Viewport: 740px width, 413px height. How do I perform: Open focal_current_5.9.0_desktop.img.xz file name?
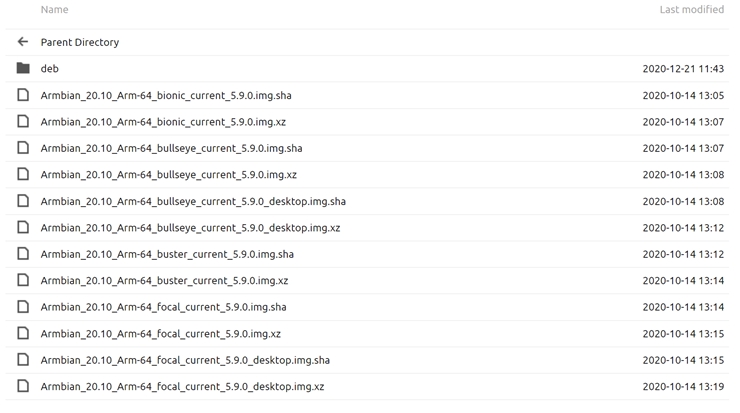182,387
